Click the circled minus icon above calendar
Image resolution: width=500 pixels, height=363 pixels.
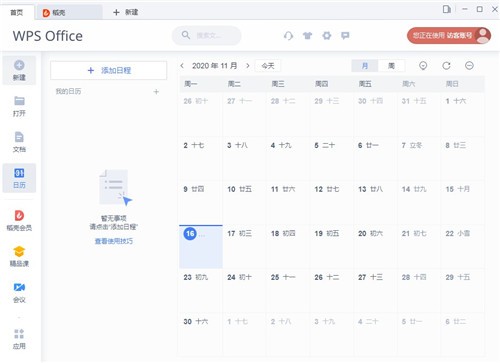click(x=469, y=66)
